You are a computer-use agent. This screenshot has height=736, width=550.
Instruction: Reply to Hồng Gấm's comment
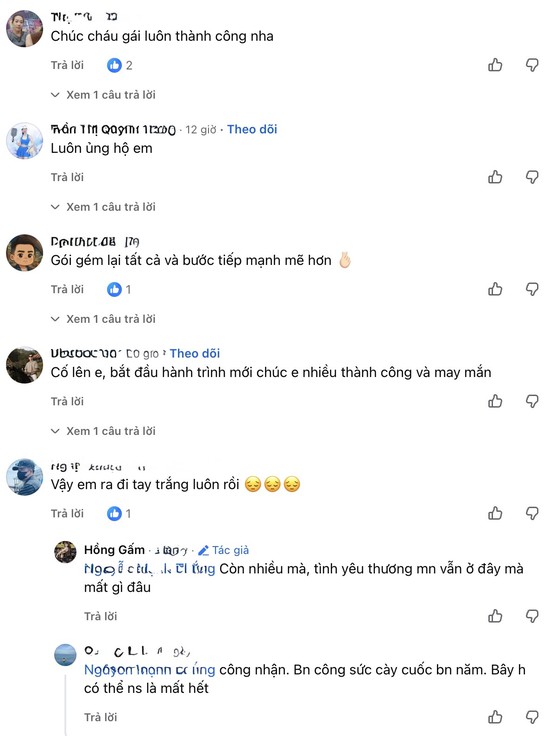(100, 616)
